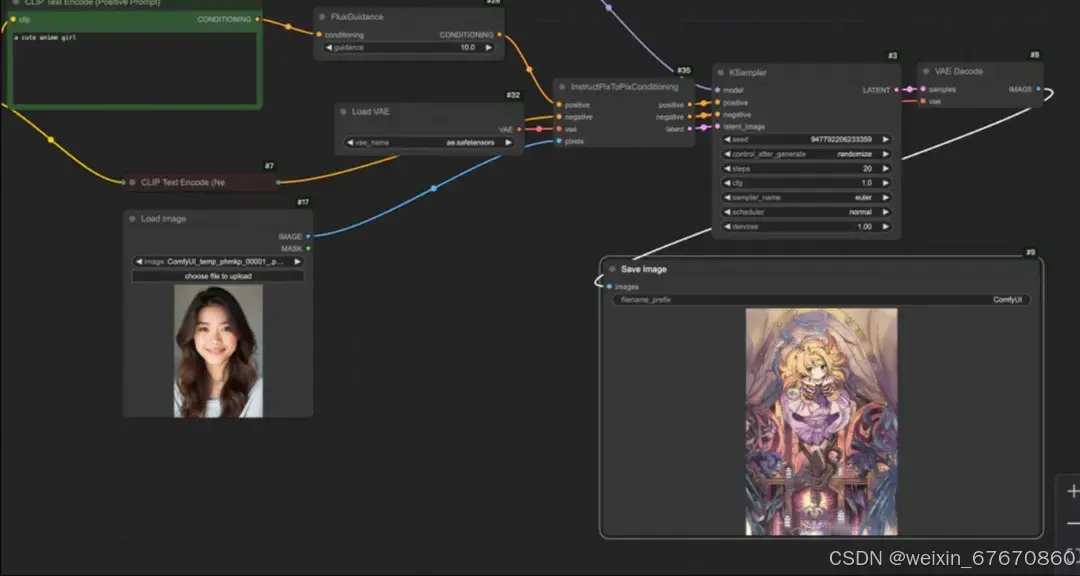
Task: Click the conditioning input port of FluxGuidance
Action: point(319,34)
